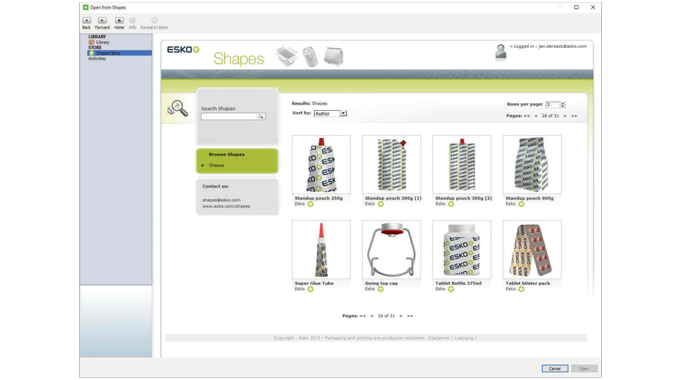Click the pouch bag header icon
680x380 pixels.
[x=333, y=57]
